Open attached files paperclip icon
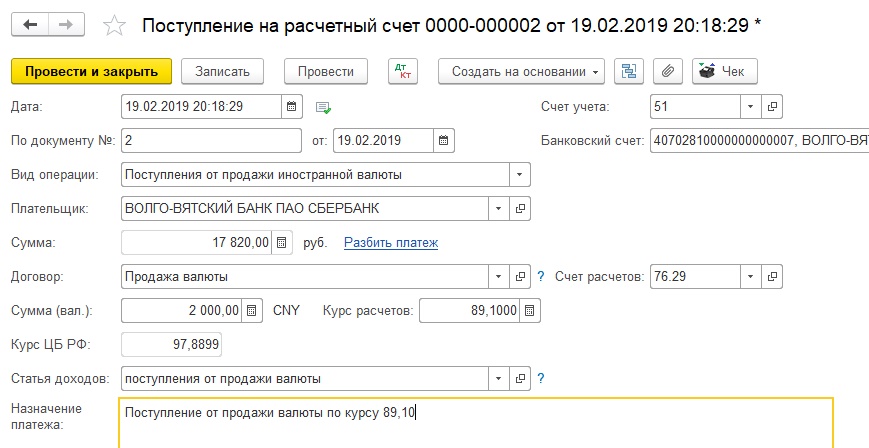 point(665,71)
